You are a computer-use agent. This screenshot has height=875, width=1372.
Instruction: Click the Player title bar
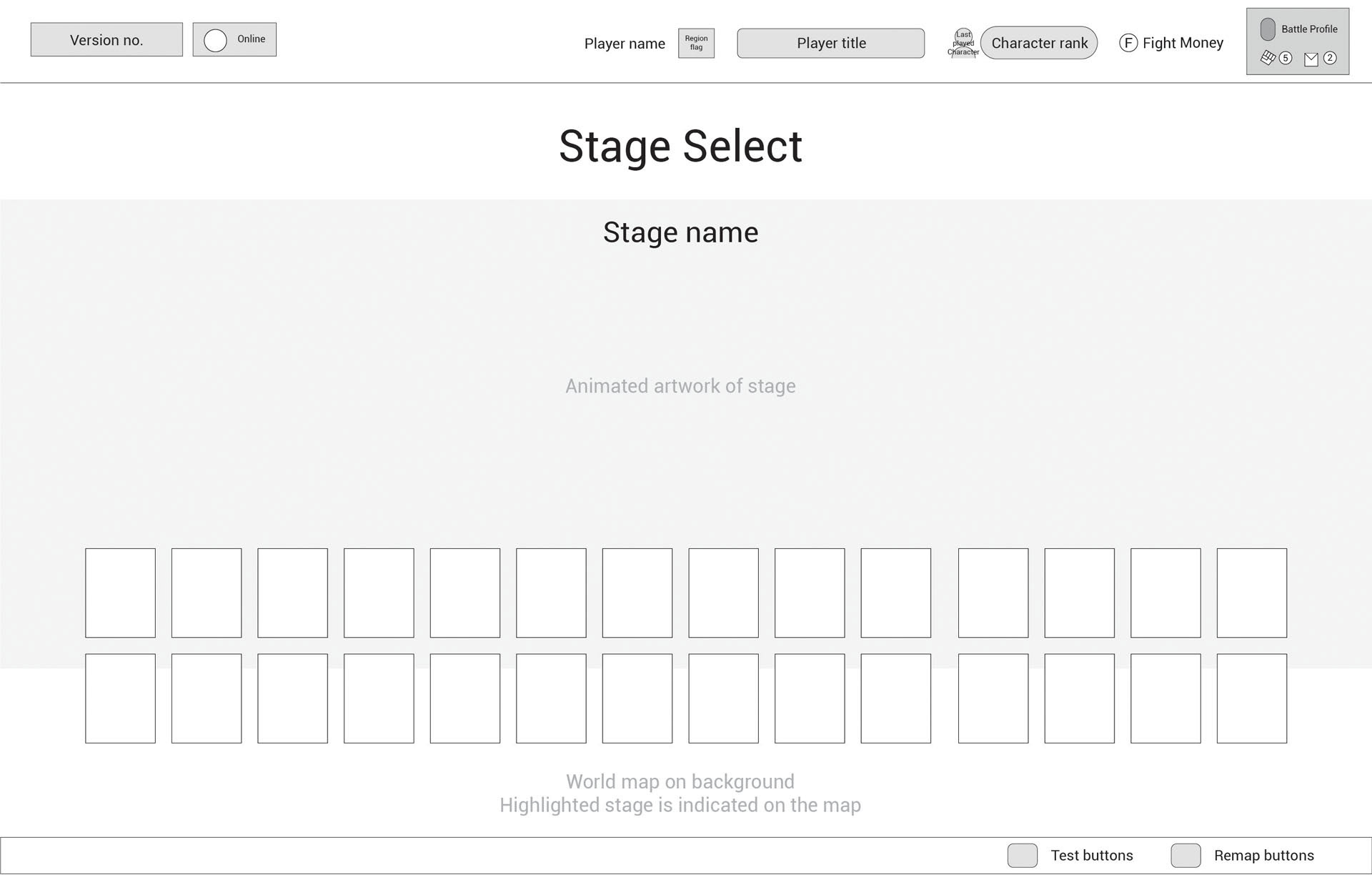pos(830,43)
